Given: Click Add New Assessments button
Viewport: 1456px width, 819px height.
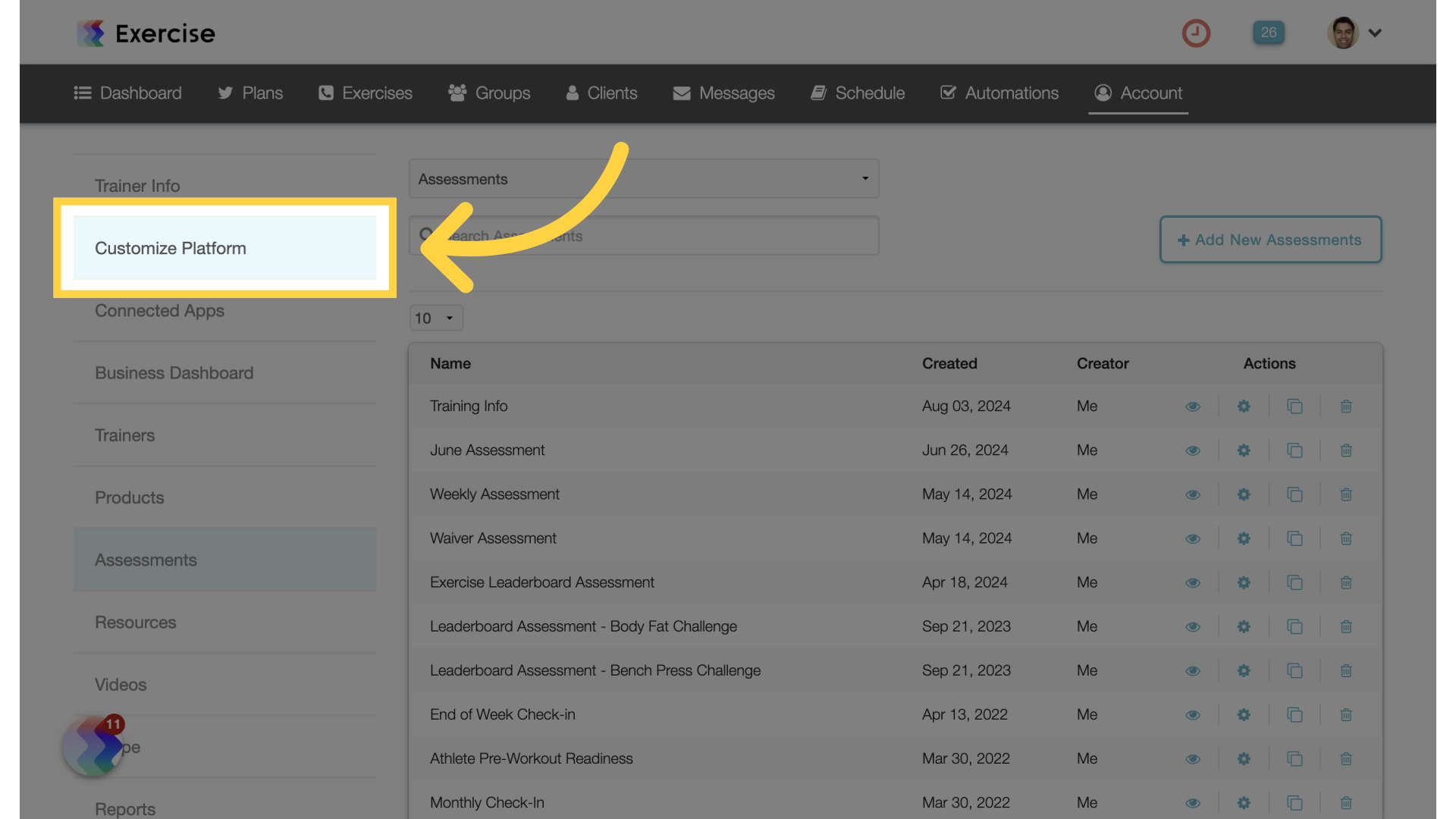Looking at the screenshot, I should [1270, 240].
